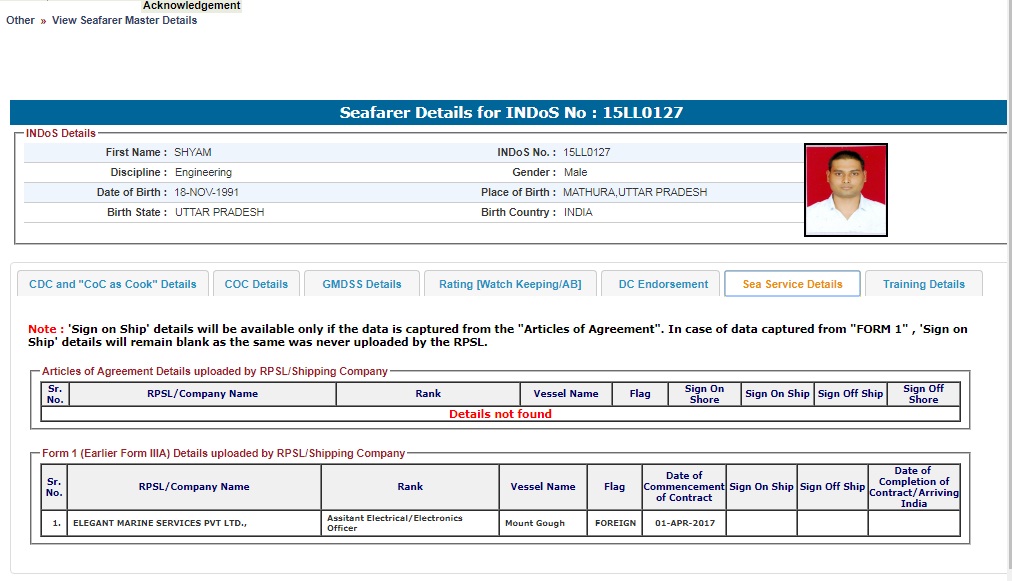
Task: Switch to the DC Endorsement tab
Action: 663,284
